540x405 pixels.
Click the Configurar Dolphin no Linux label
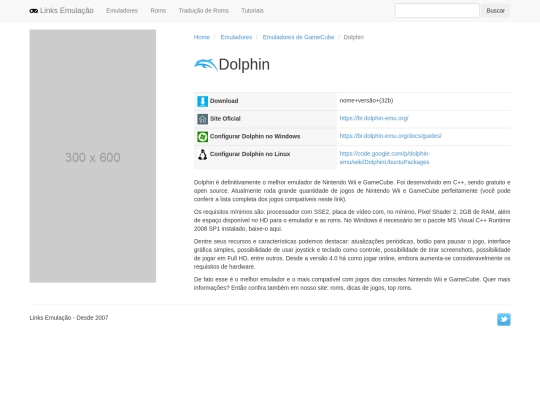point(250,154)
